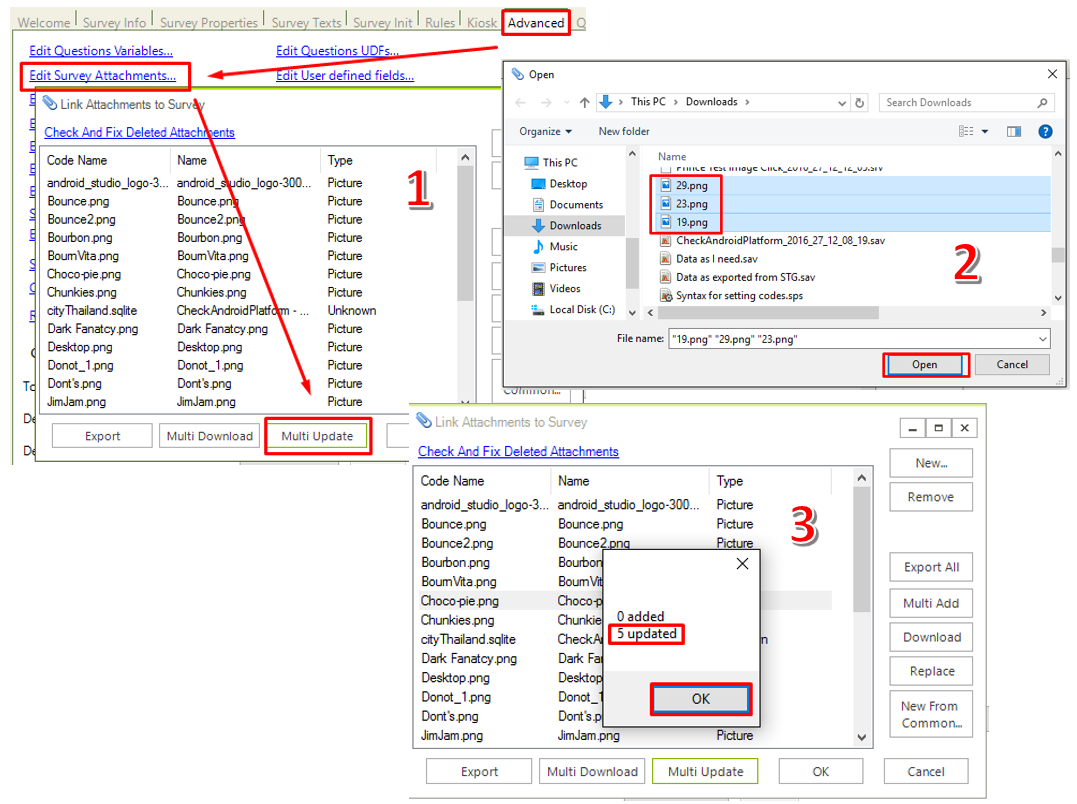Change the file view layout icon
The image size is (1077, 804).
coord(966,131)
